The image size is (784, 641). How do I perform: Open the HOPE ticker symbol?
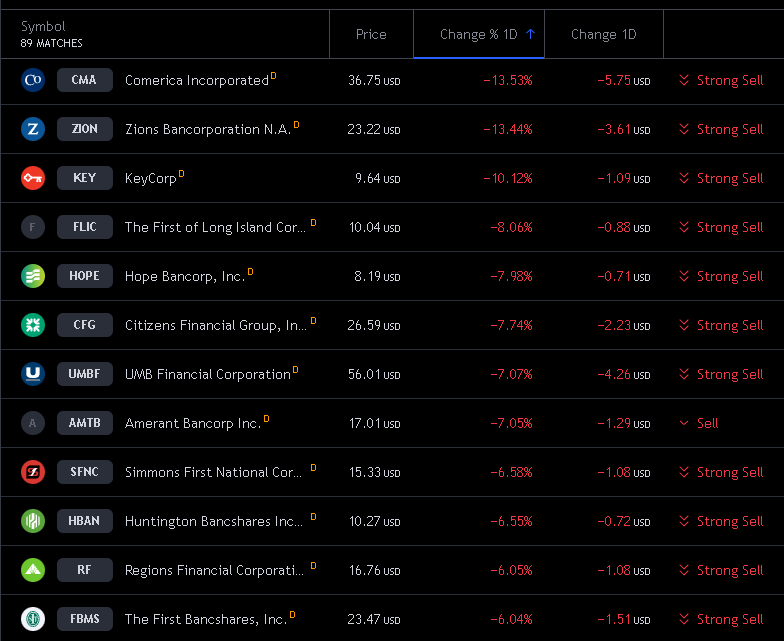click(84, 276)
